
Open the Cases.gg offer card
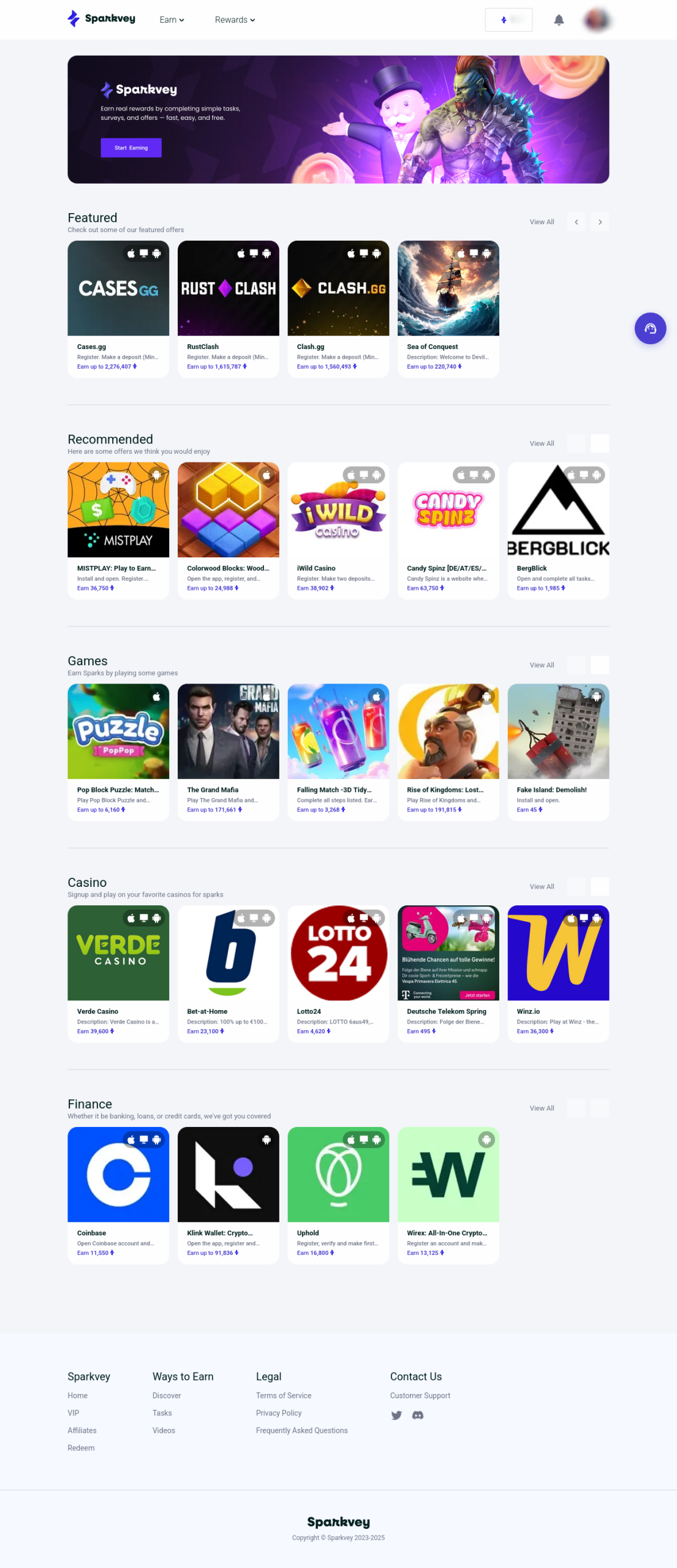coord(118,309)
